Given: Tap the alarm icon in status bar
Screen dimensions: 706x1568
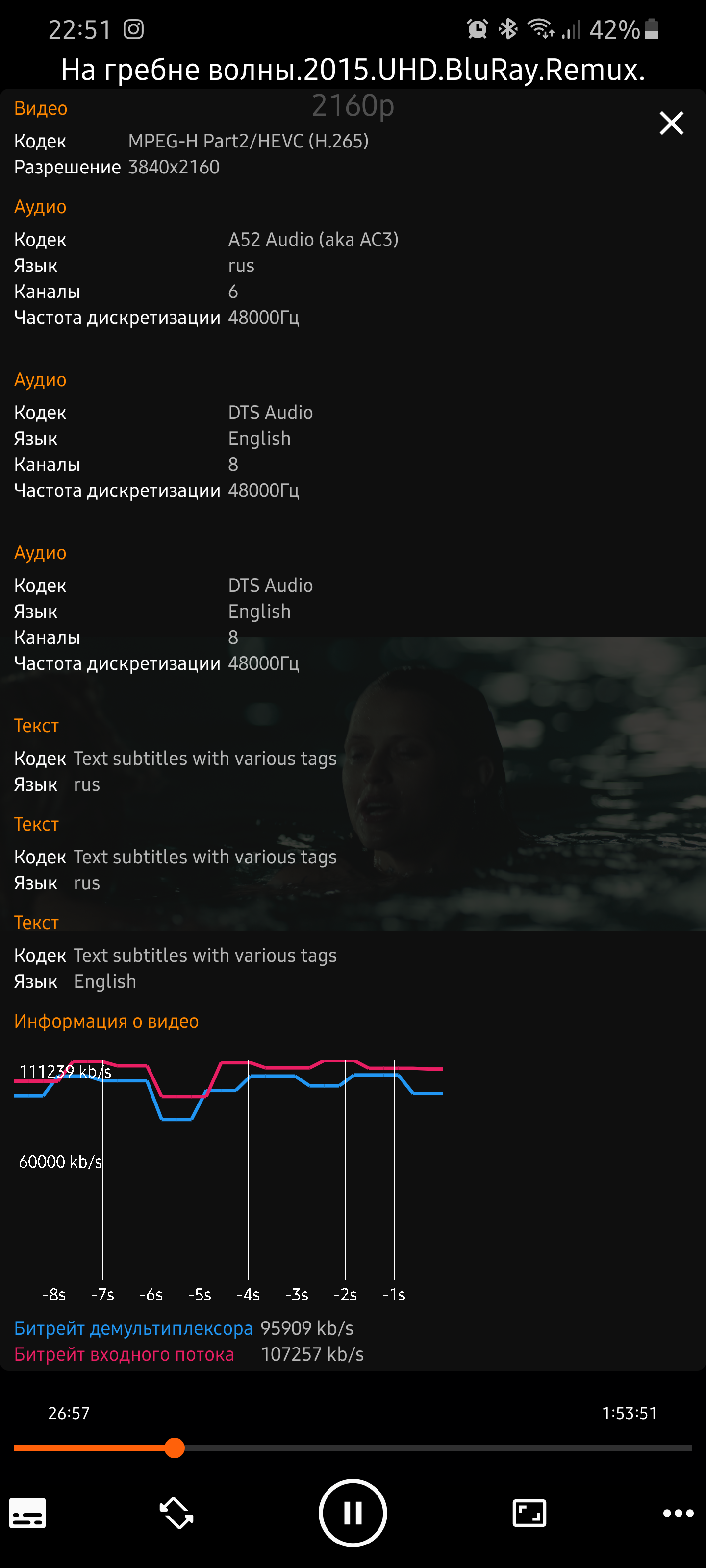Looking at the screenshot, I should [477, 29].
